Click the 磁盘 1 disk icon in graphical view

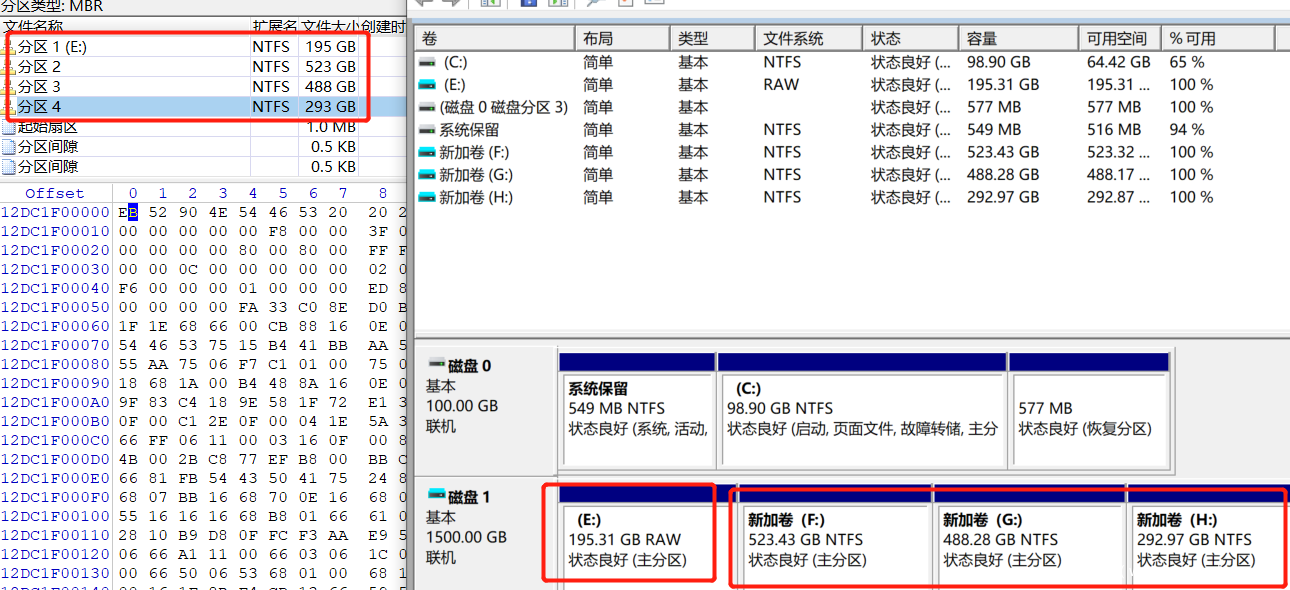(436, 497)
